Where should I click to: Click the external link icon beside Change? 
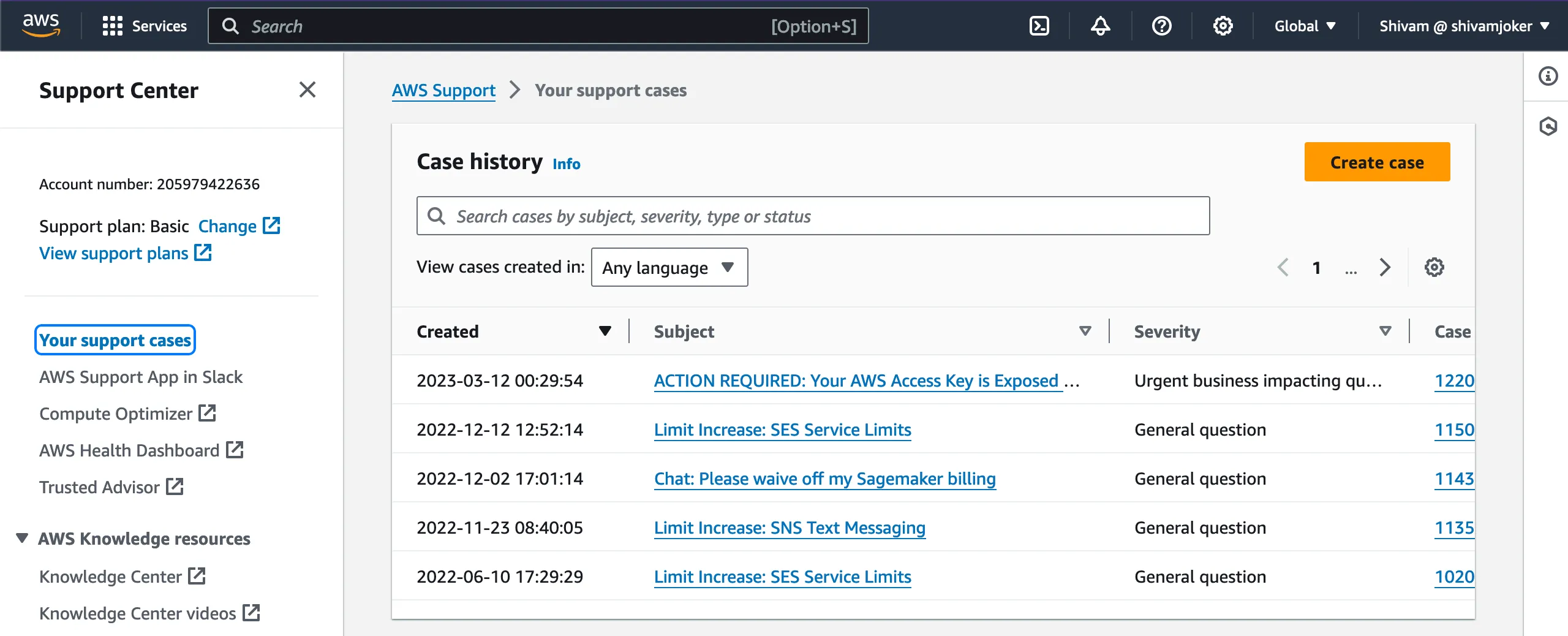(271, 225)
